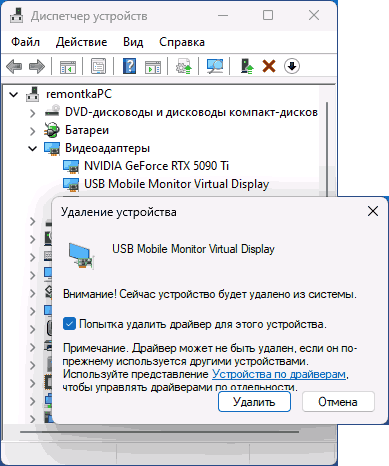The width and height of the screenshot is (389, 466).
Task: Close the Удаление устройства dialog
Action: click(x=373, y=211)
